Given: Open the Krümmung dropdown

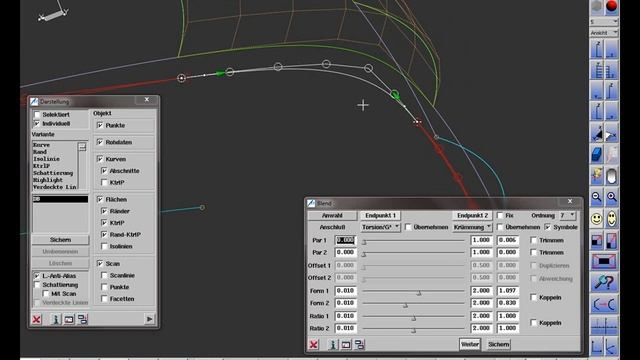Looking at the screenshot, I should (x=472, y=227).
